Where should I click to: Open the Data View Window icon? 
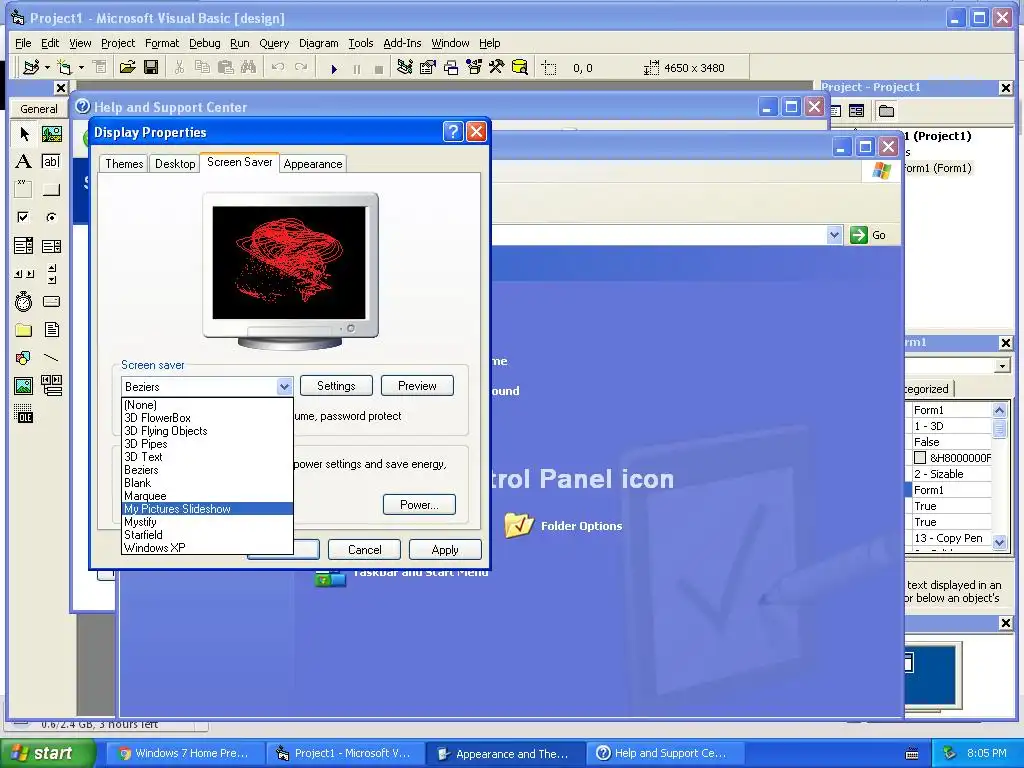520,67
